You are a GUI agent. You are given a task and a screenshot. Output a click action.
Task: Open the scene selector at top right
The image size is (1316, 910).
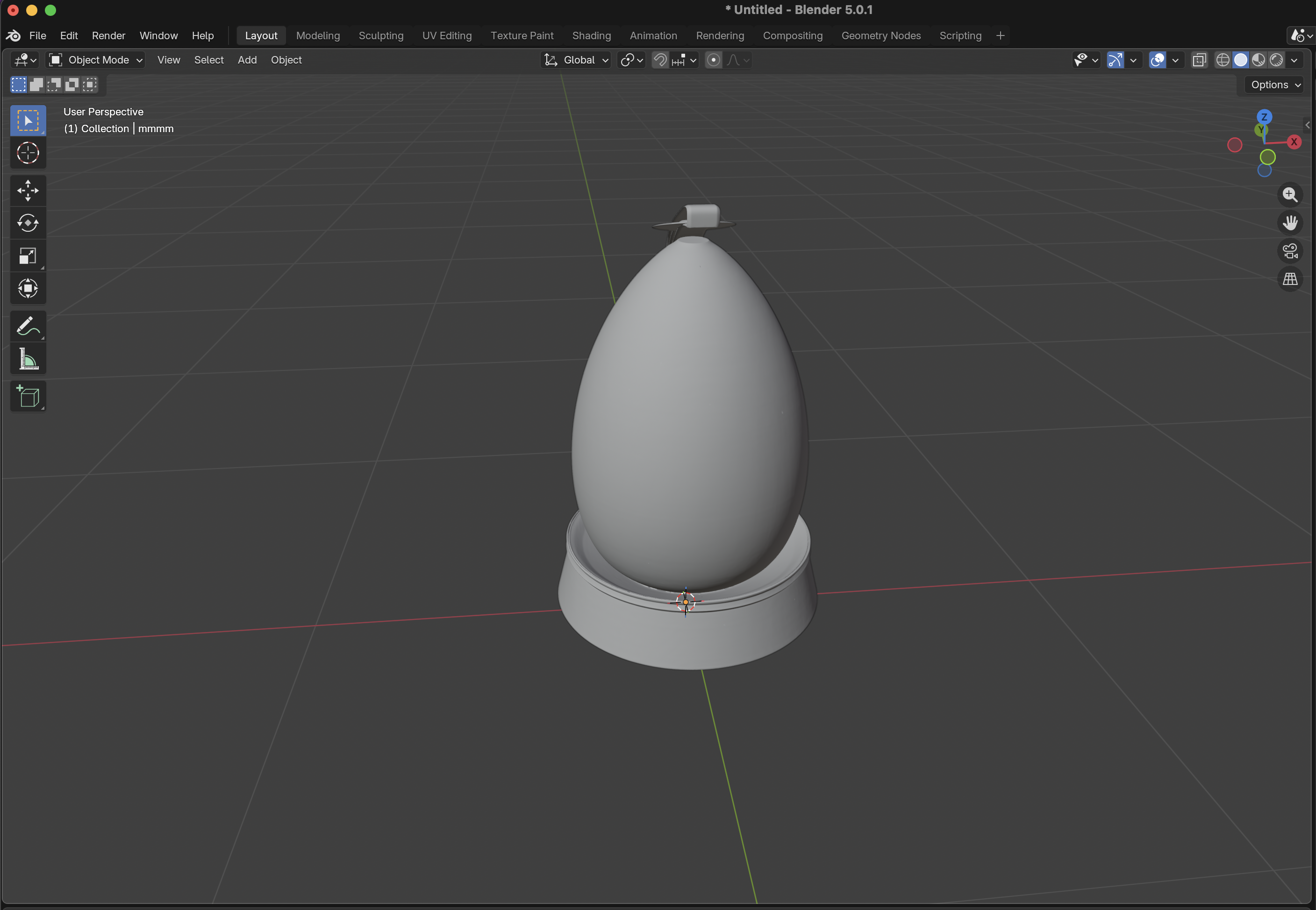[1301, 36]
